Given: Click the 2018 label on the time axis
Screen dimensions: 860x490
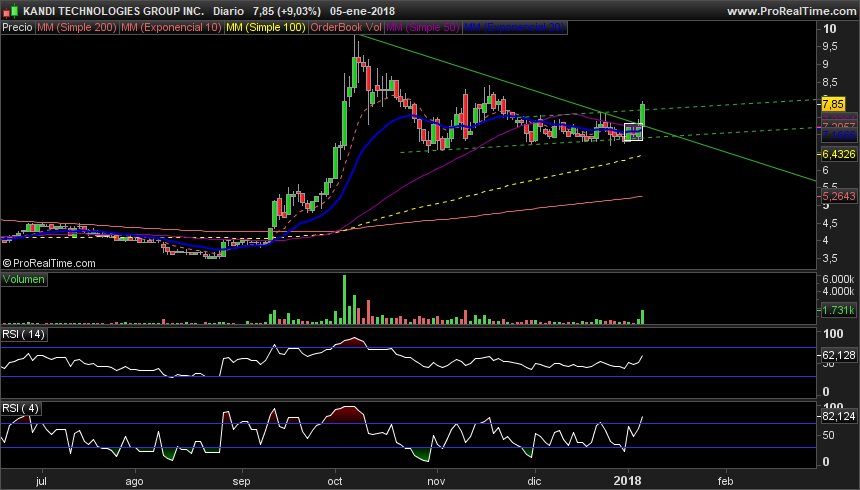Looking at the screenshot, I should point(627,481).
